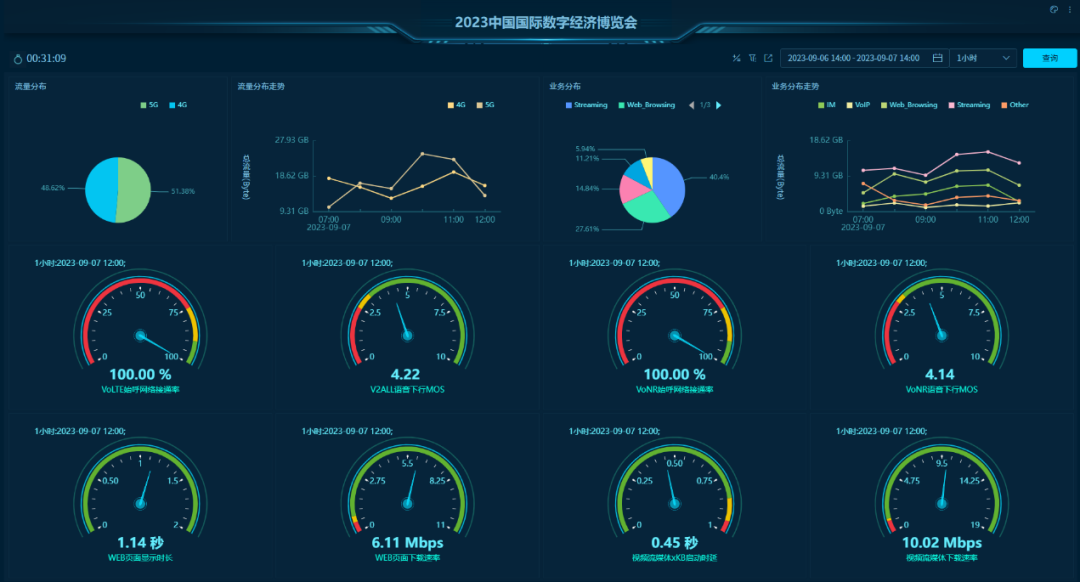Viewport: 1080px width, 582px height.
Task: Open the filter settings icon
Action: click(752, 58)
